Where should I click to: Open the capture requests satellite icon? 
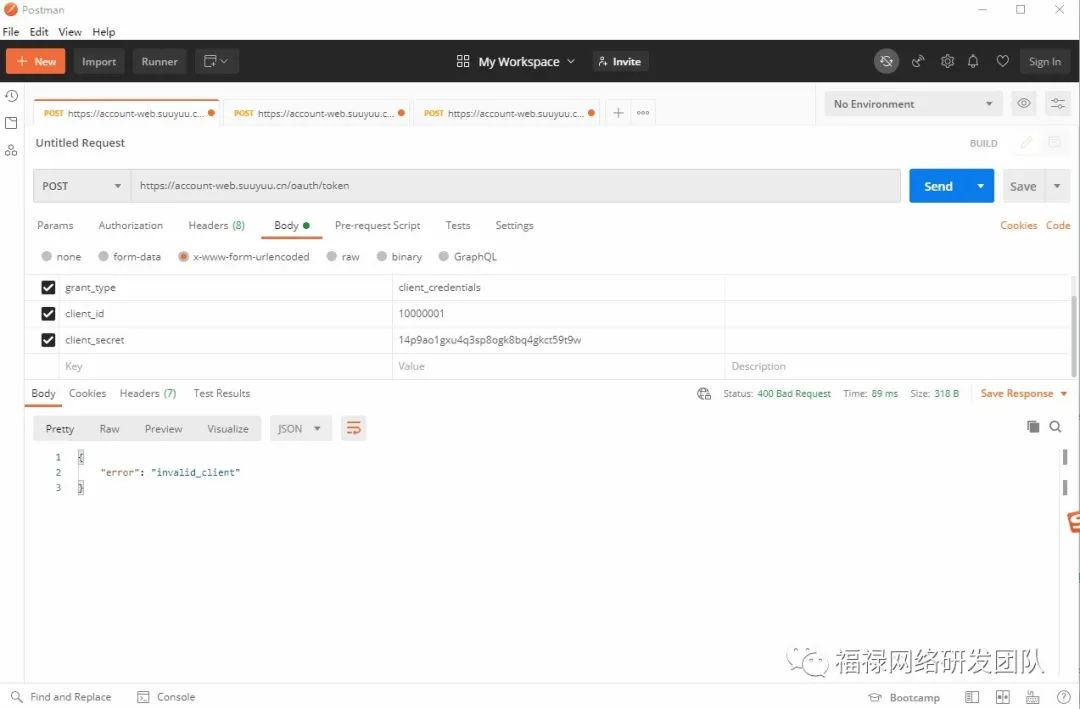click(x=917, y=61)
